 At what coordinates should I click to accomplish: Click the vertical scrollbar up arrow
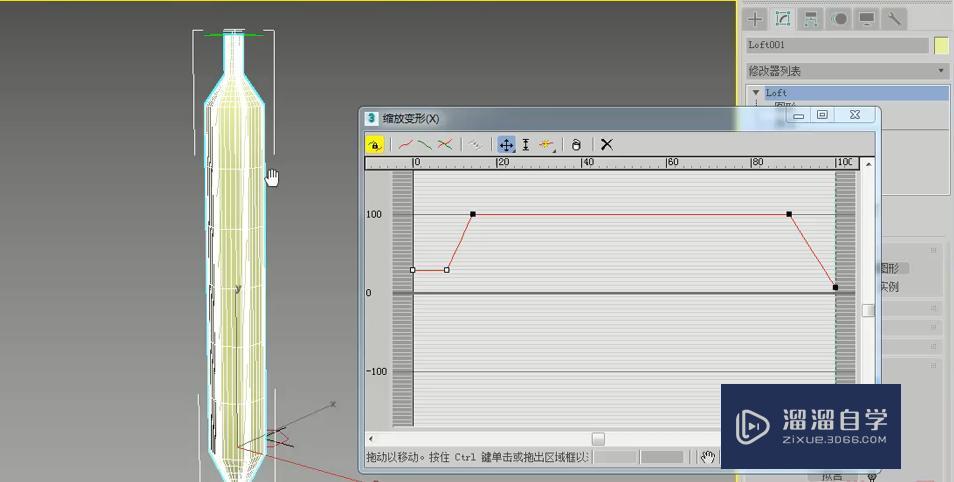coord(869,164)
